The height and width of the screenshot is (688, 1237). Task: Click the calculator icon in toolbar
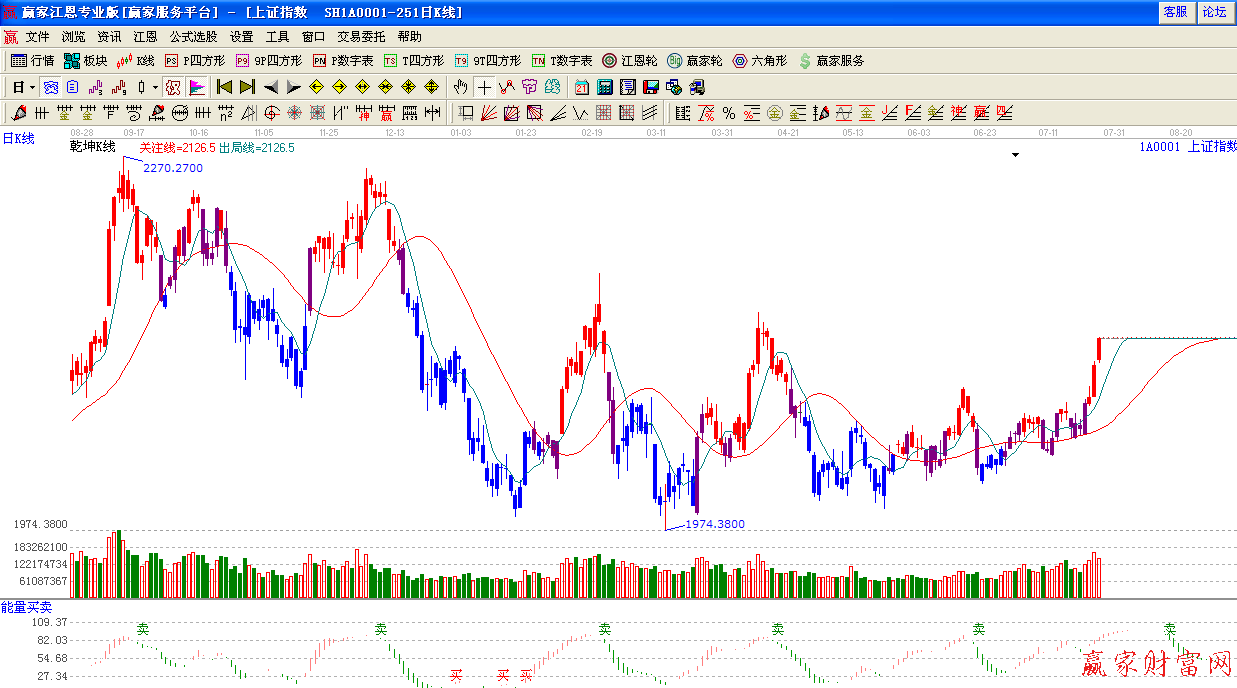point(606,87)
